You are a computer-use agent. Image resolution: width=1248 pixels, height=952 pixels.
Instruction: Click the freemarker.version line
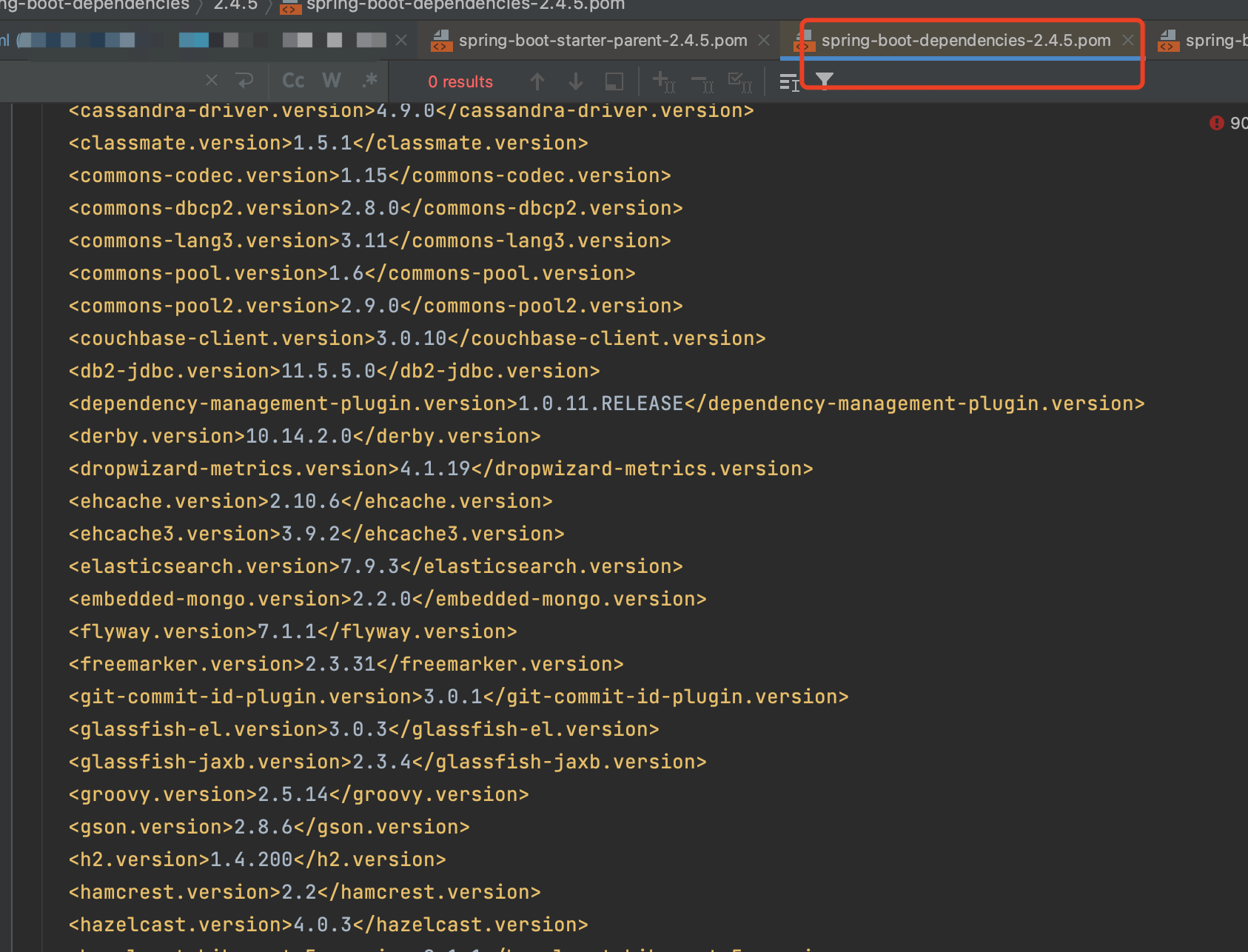(346, 664)
